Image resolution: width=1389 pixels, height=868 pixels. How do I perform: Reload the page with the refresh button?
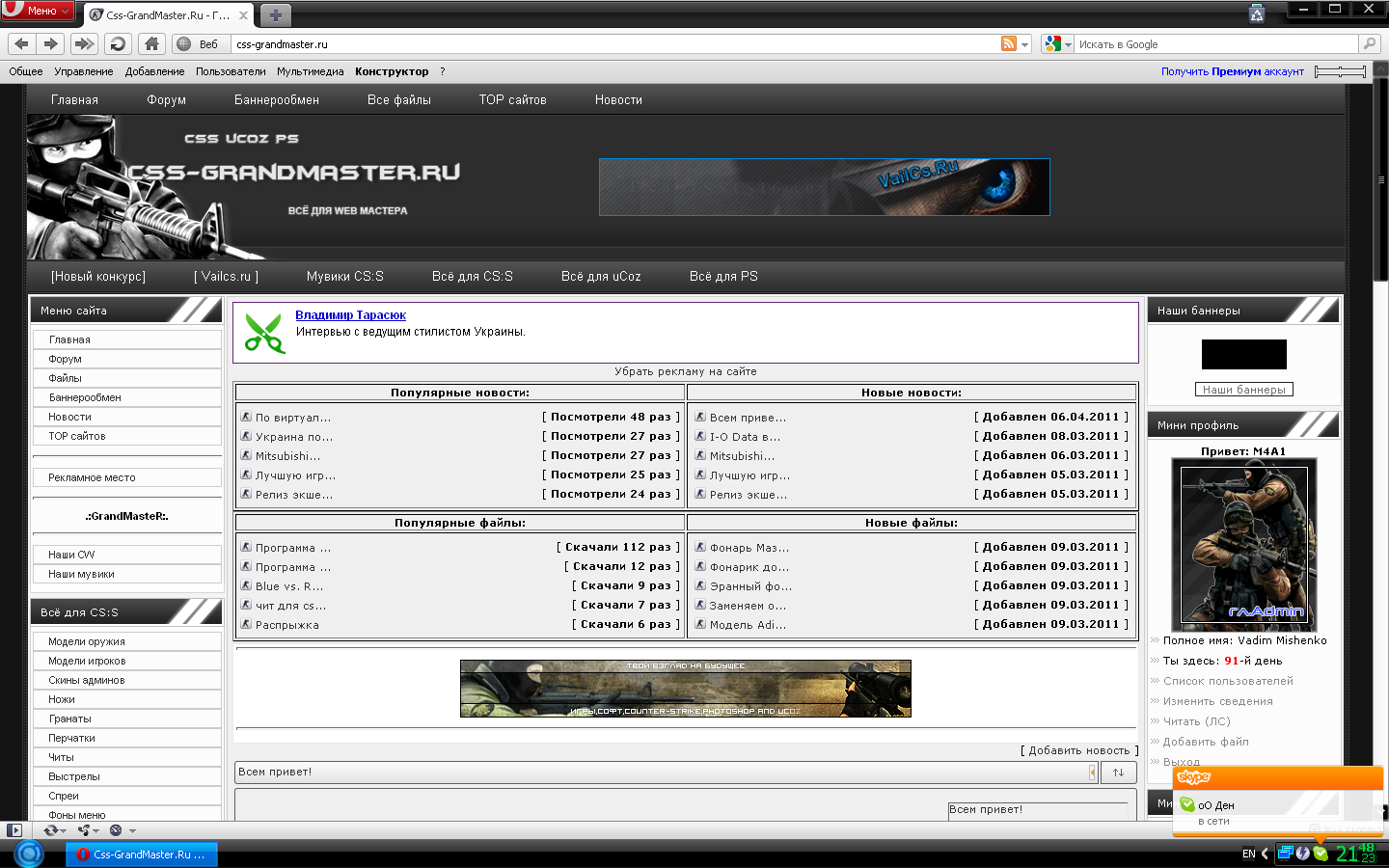click(x=118, y=43)
